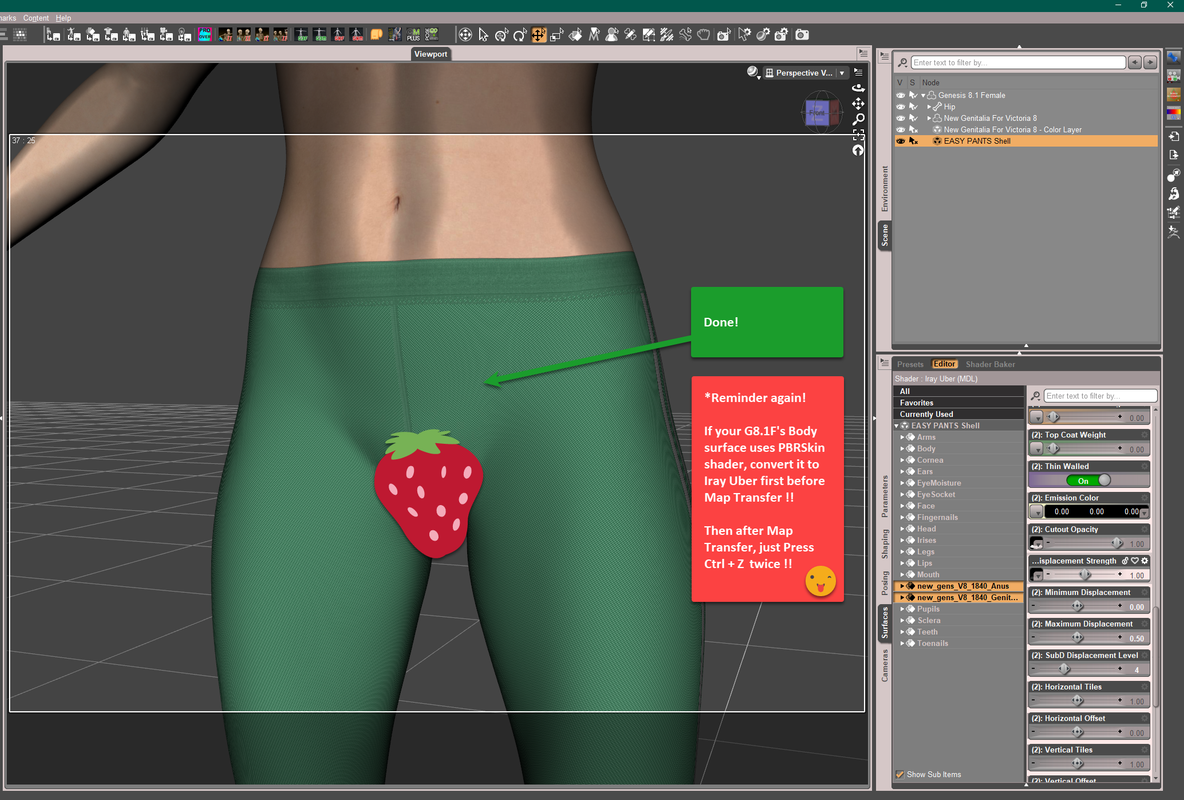Switch Thin Walled toggle off
Image resolution: width=1184 pixels, height=800 pixels.
(x=1088, y=480)
